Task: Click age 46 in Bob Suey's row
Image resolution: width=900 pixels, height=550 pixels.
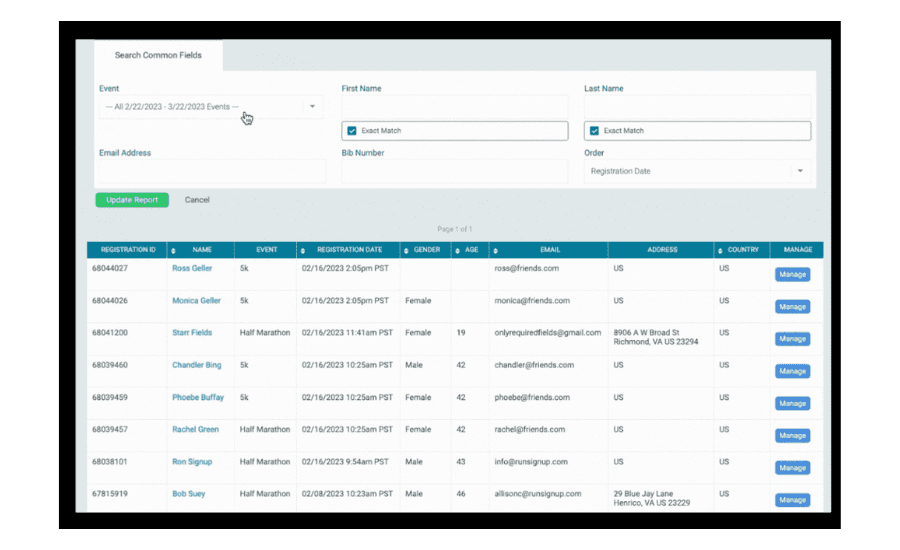Action: [x=461, y=494]
